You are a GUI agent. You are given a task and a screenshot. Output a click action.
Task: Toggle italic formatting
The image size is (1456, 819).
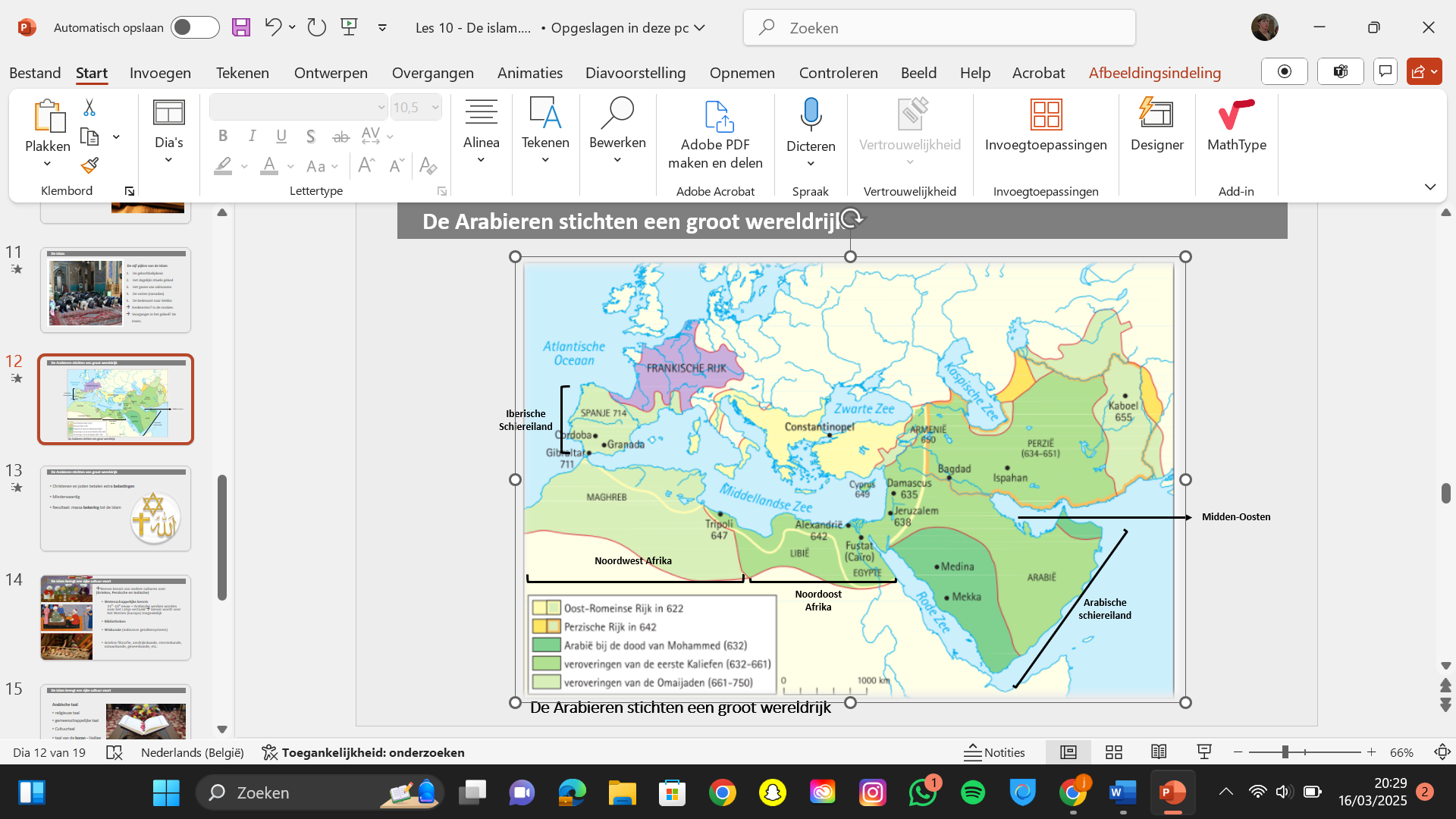pyautogui.click(x=252, y=136)
